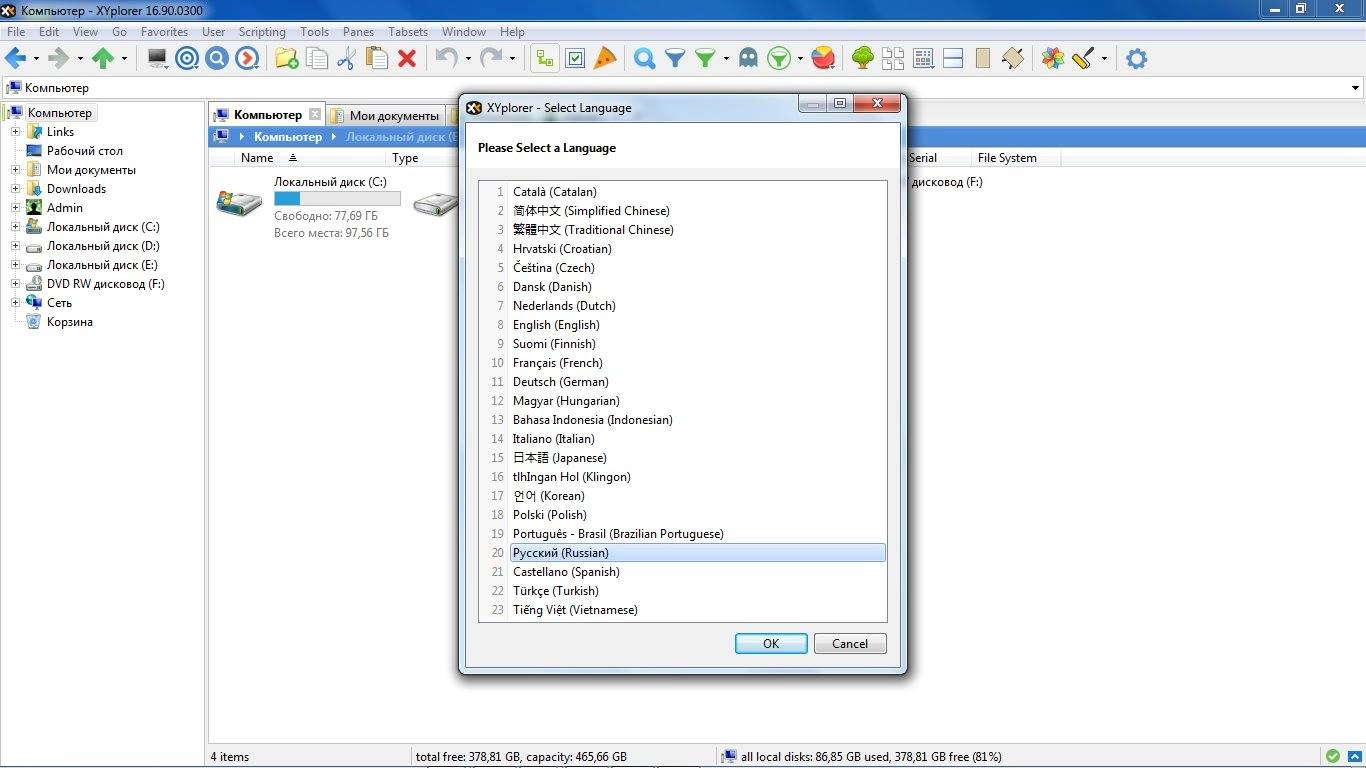Screen dimensions: 1366x768
Task: Open address bar dropdown arrow
Action: pos(1356,88)
